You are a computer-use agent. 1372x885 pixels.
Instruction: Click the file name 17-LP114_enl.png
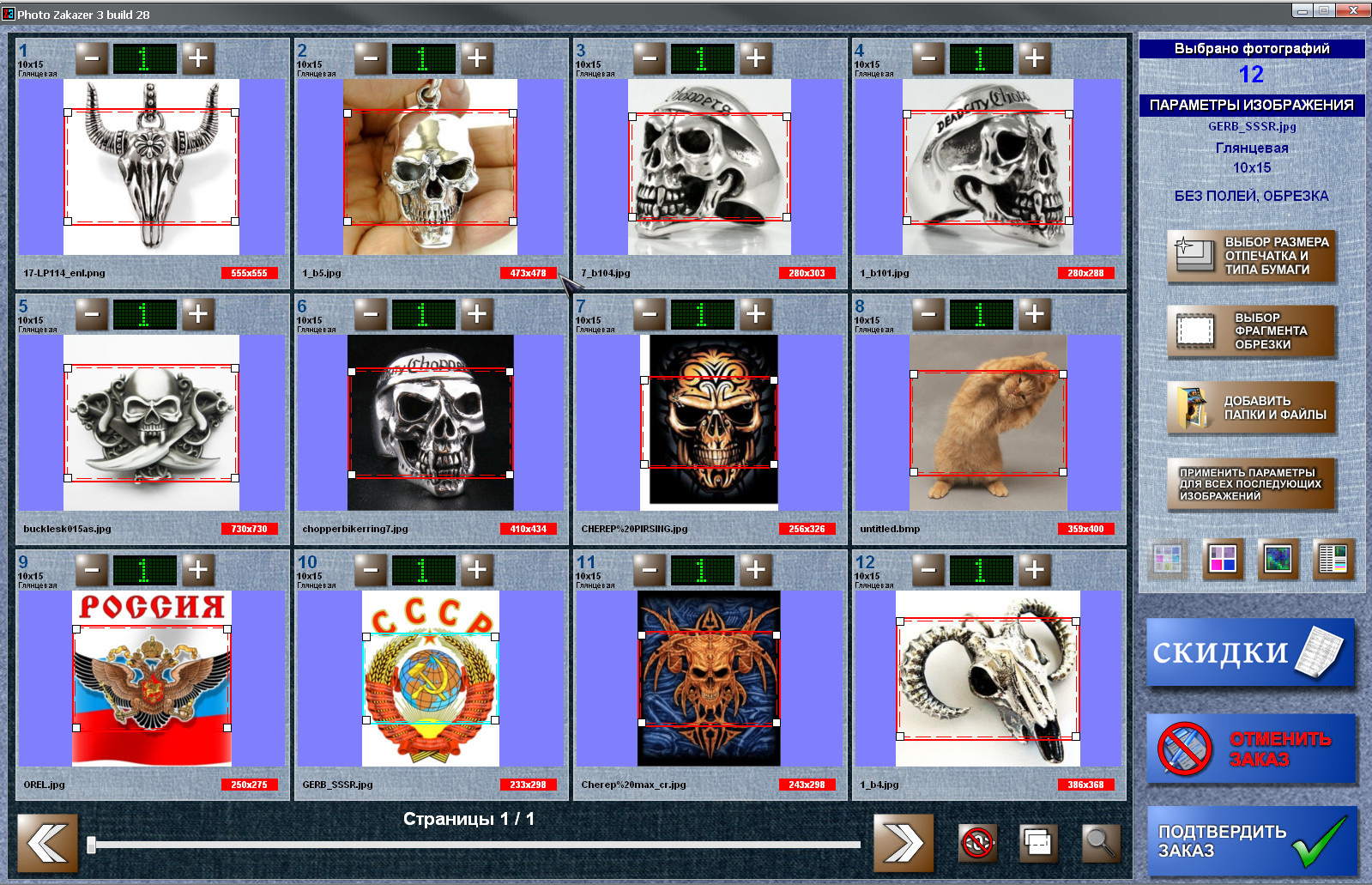tap(64, 273)
